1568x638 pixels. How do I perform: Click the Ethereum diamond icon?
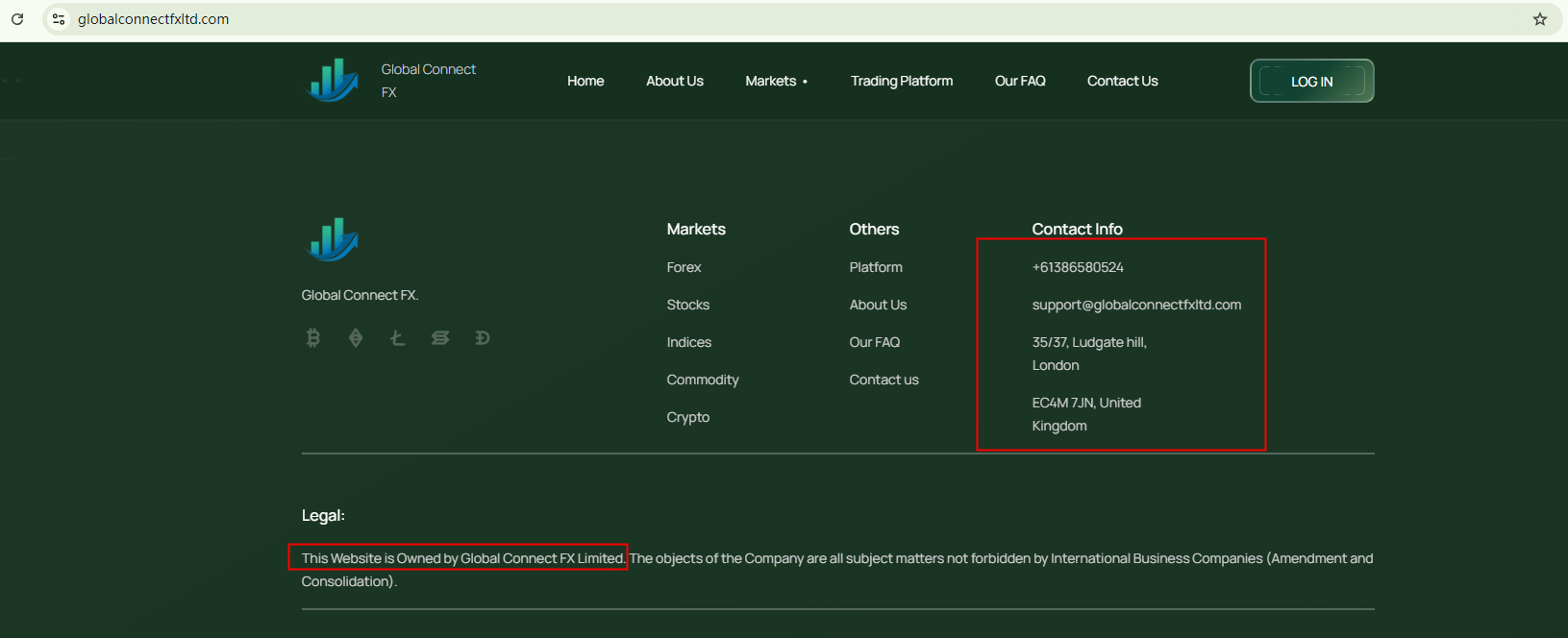(x=356, y=338)
